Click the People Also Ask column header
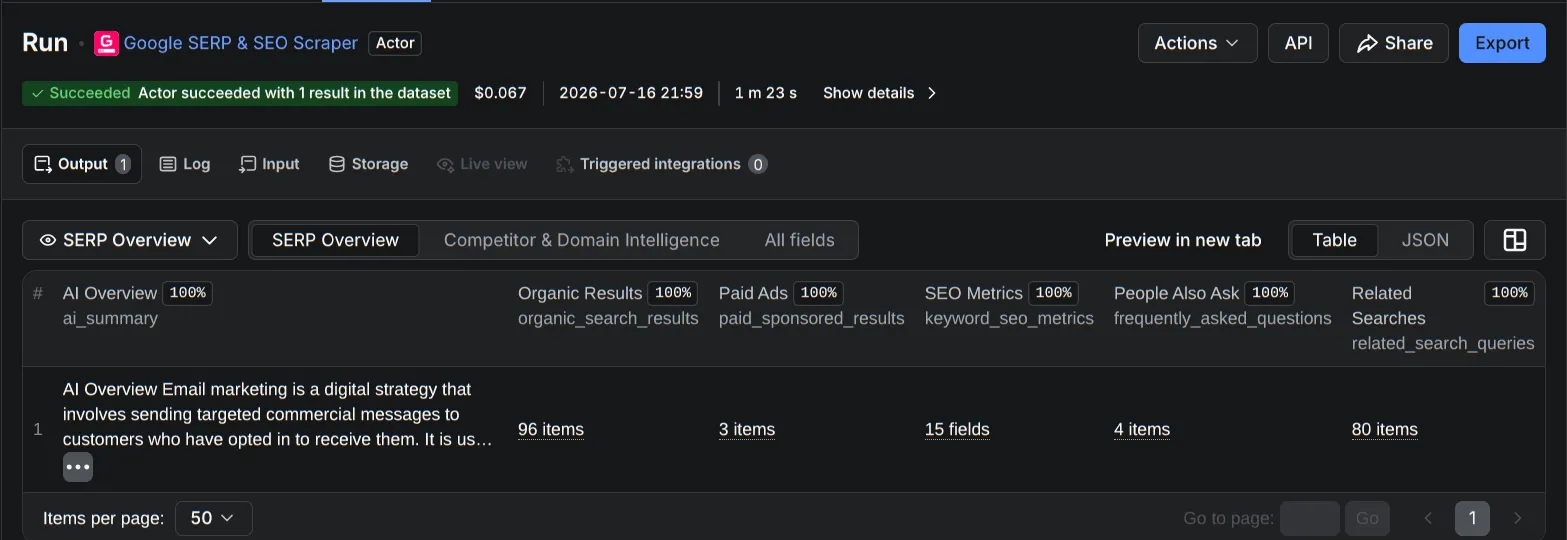The width and height of the screenshot is (1567, 540). tap(1176, 293)
